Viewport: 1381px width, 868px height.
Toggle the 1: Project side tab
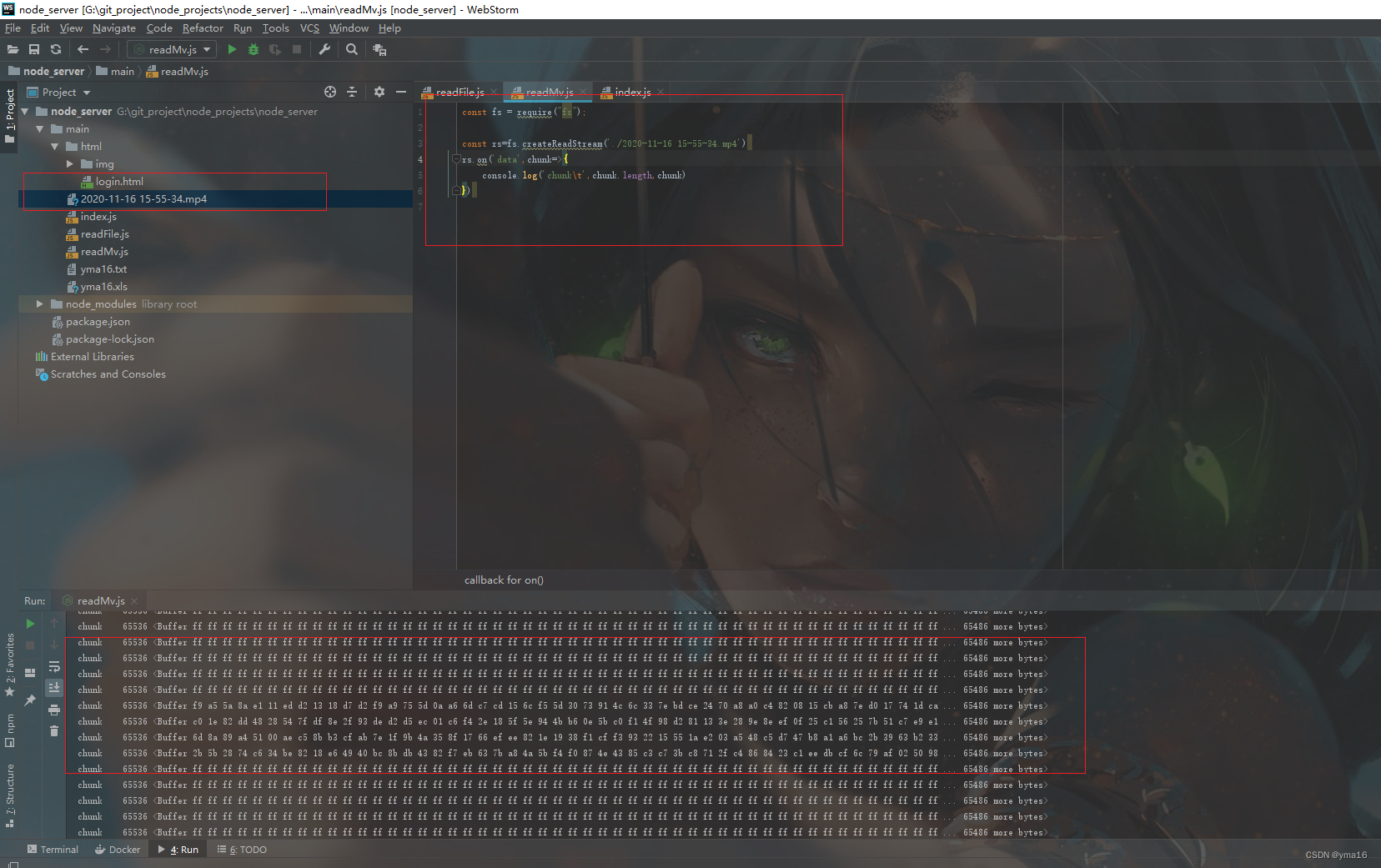(10, 116)
